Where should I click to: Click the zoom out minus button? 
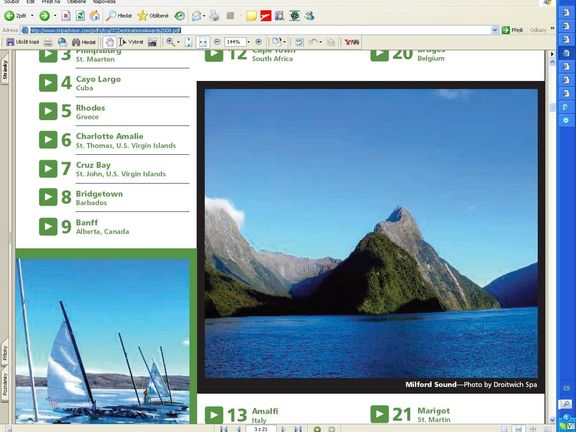[x=217, y=42]
